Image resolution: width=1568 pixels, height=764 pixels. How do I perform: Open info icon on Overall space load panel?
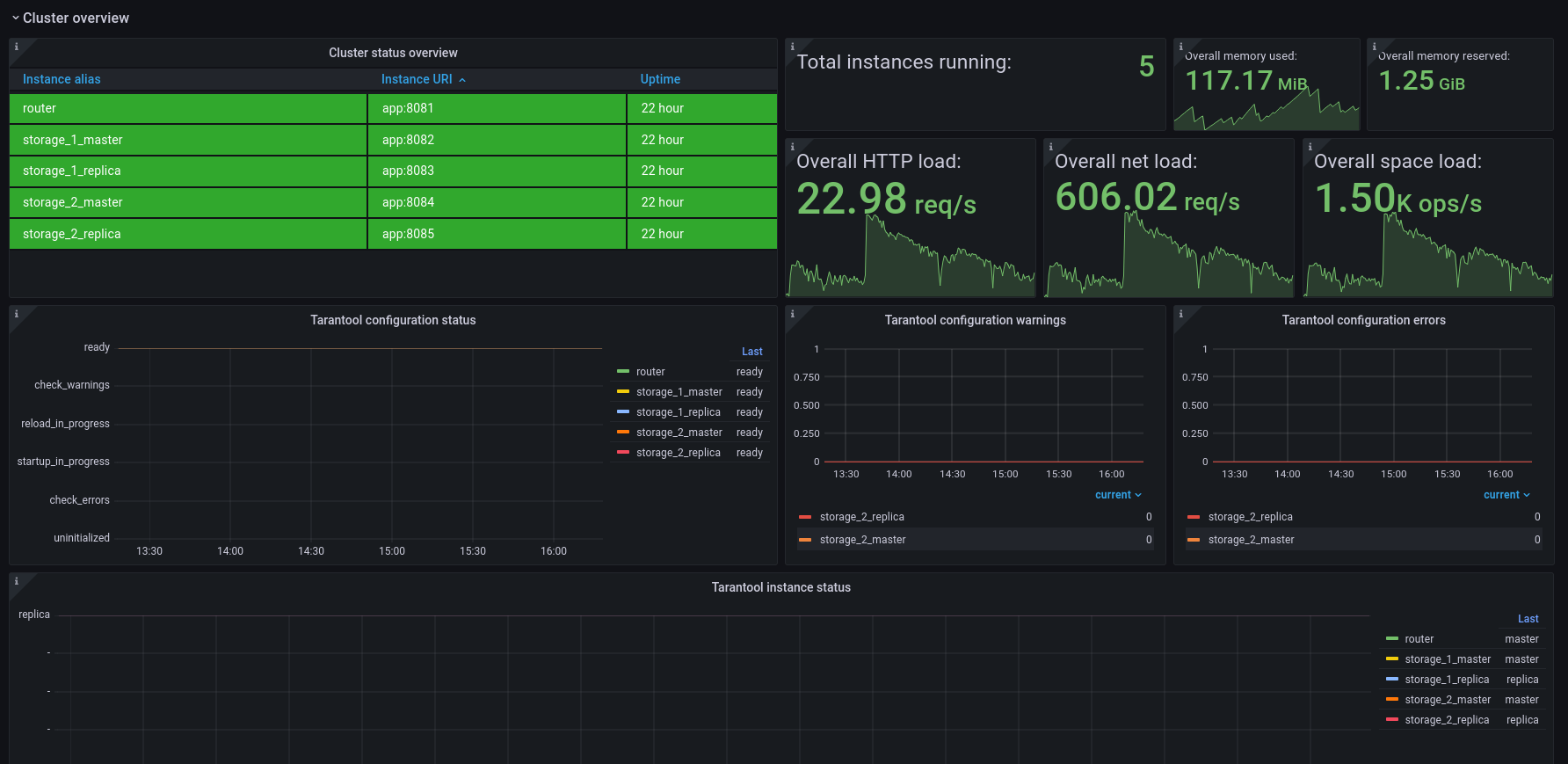click(1310, 147)
